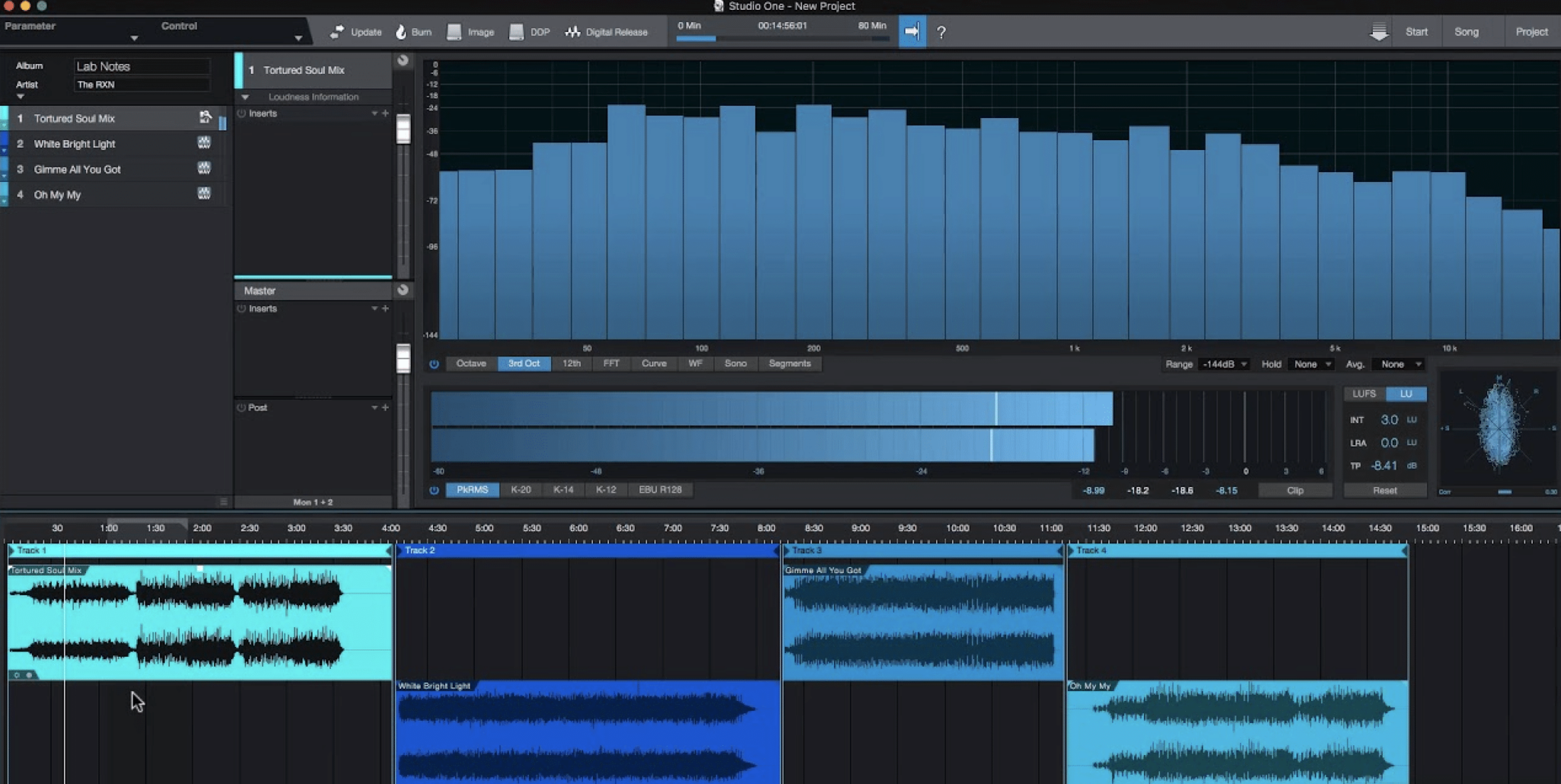Click the Reset loudness button
This screenshot has width=1561, height=784.
[x=1384, y=489]
